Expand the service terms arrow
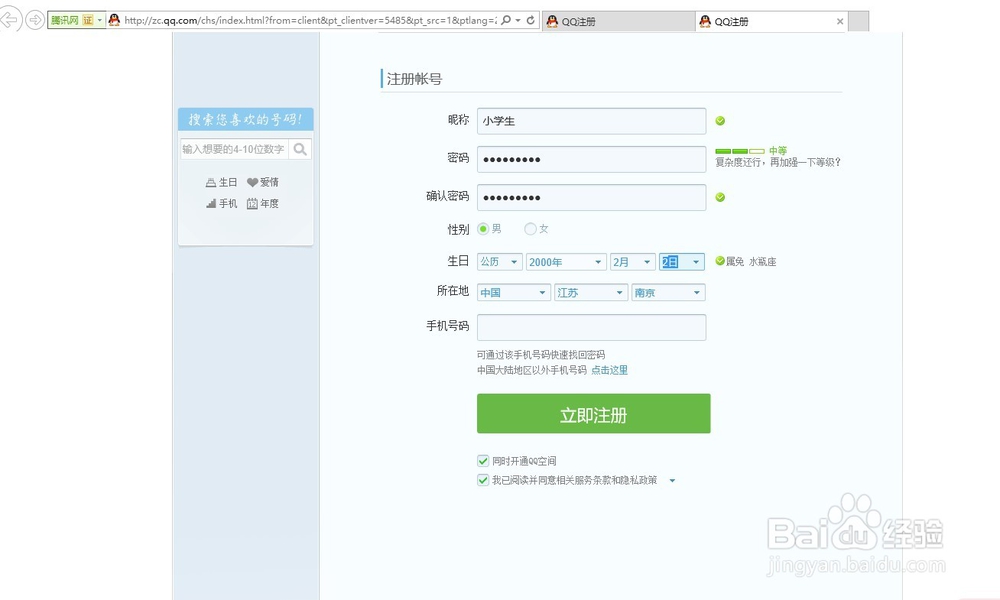The image size is (1000, 600). pyautogui.click(x=672, y=481)
